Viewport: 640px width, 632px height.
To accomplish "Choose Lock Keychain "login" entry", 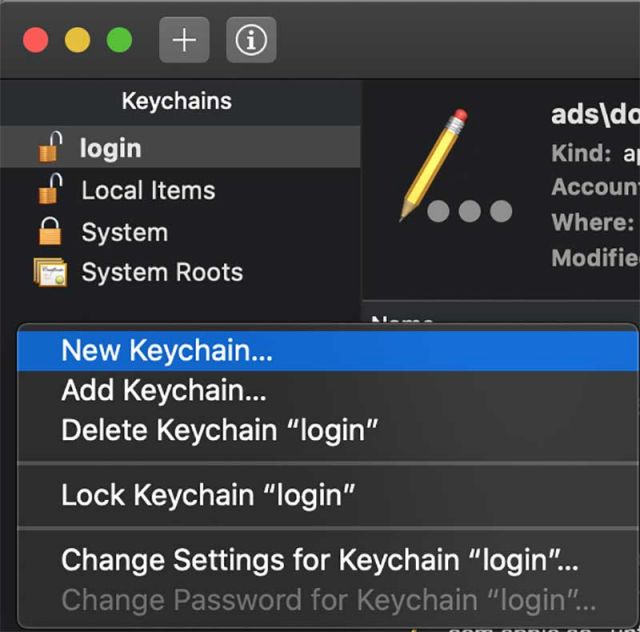I will (327, 495).
